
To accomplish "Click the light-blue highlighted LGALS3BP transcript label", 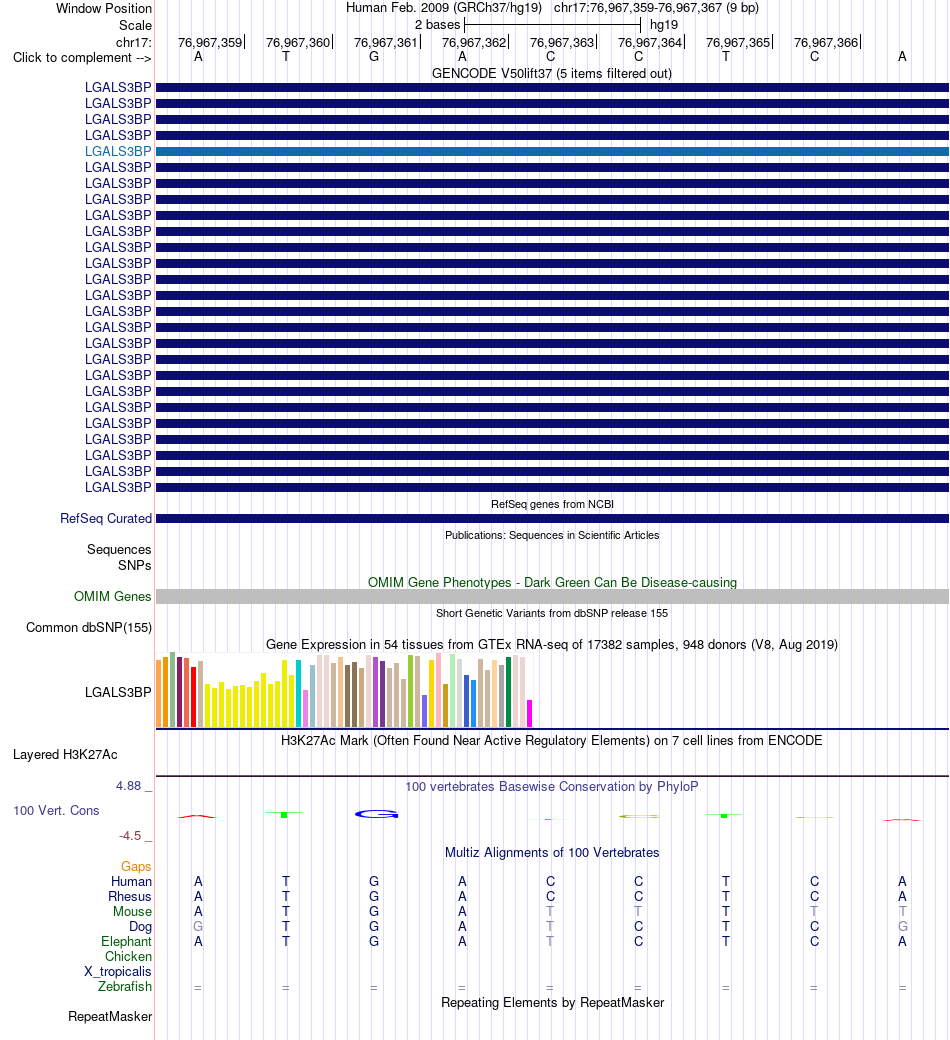I will (x=118, y=151).
